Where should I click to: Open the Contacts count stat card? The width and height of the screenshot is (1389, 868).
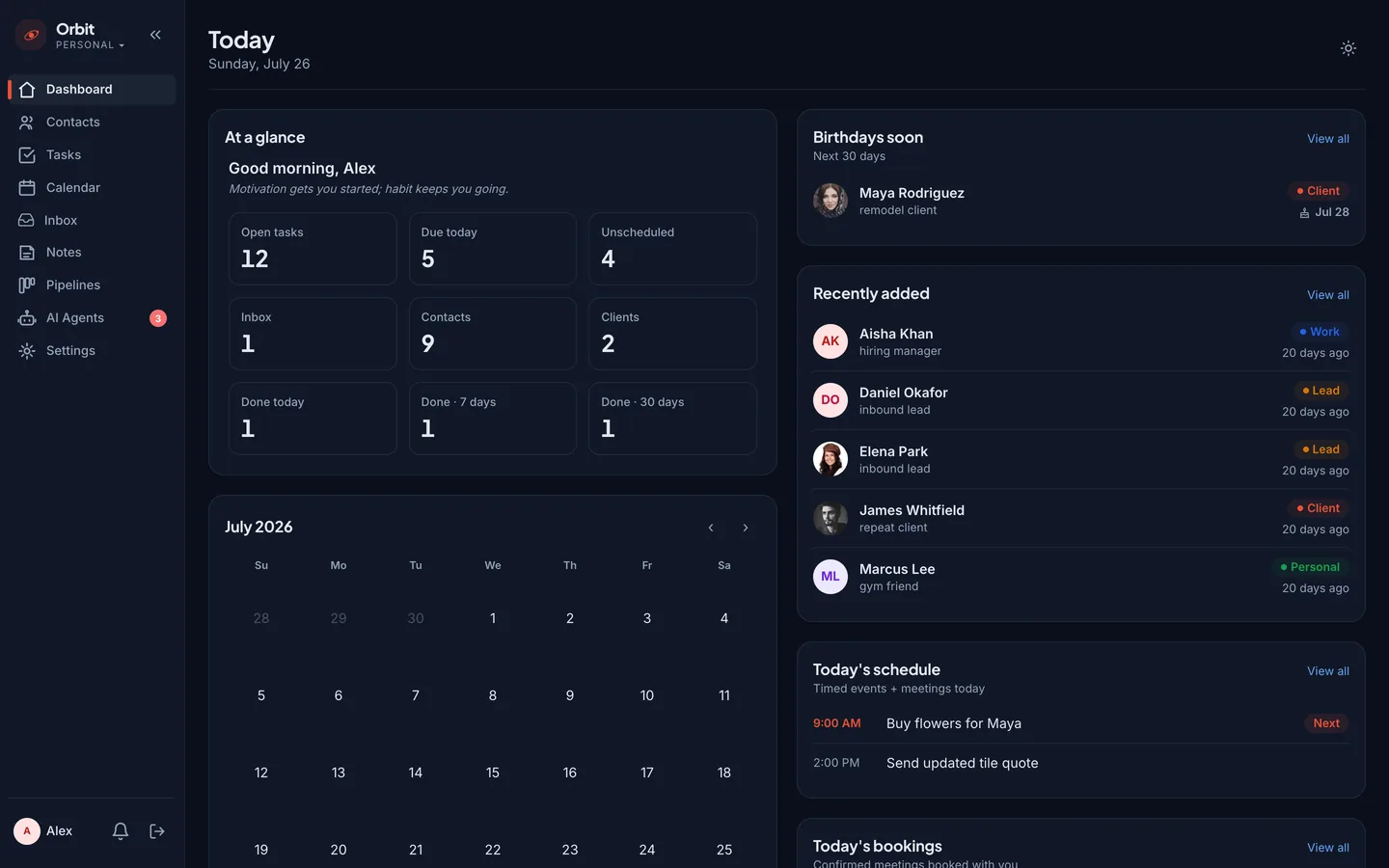(493, 334)
